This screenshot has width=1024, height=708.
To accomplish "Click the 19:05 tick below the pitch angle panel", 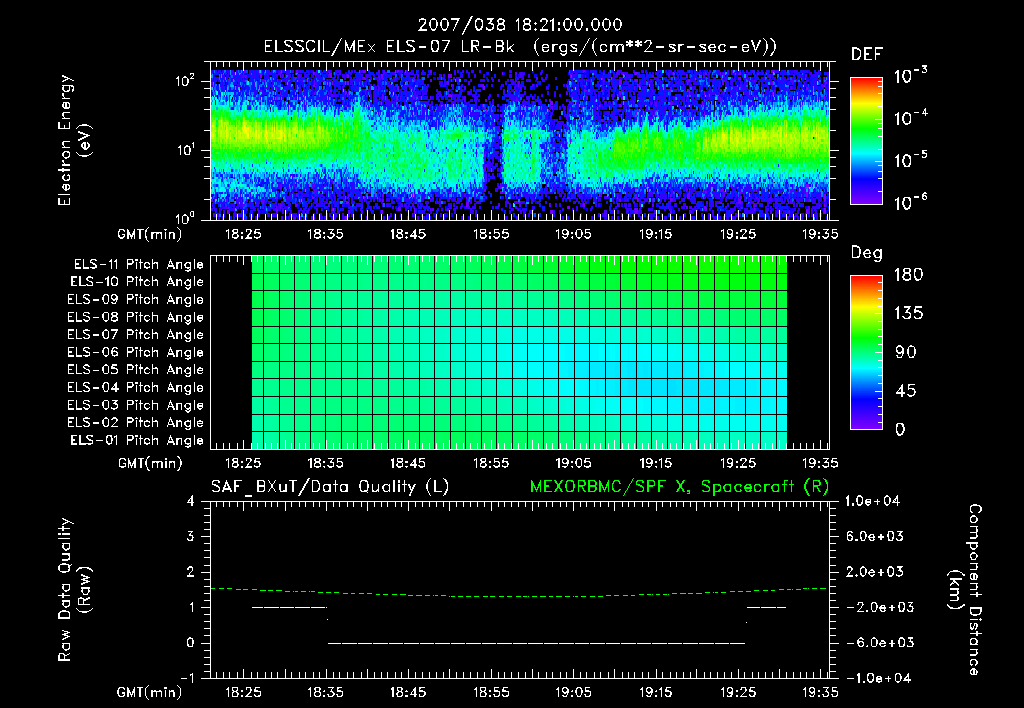I will pyautogui.click(x=573, y=464).
